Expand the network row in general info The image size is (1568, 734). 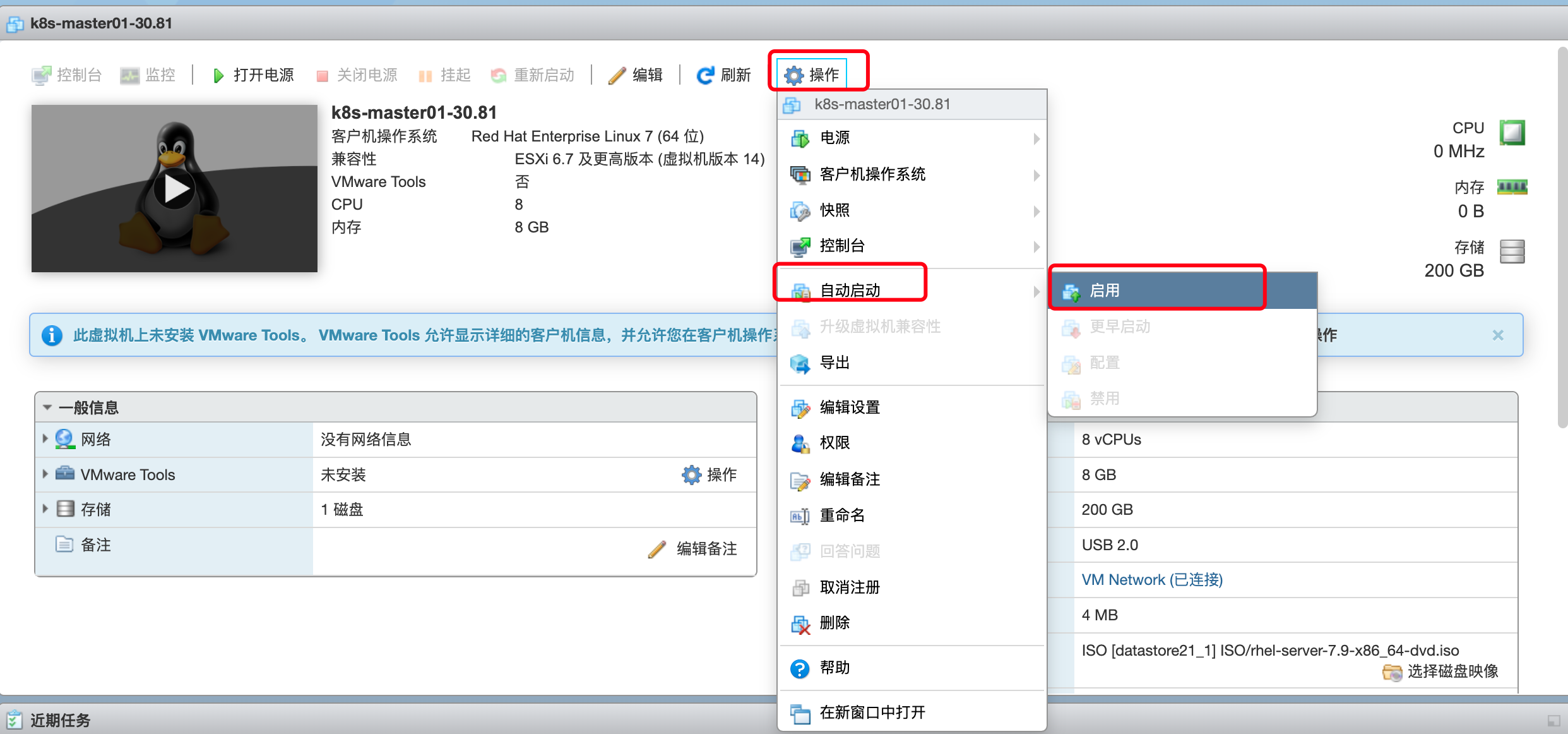pos(45,439)
